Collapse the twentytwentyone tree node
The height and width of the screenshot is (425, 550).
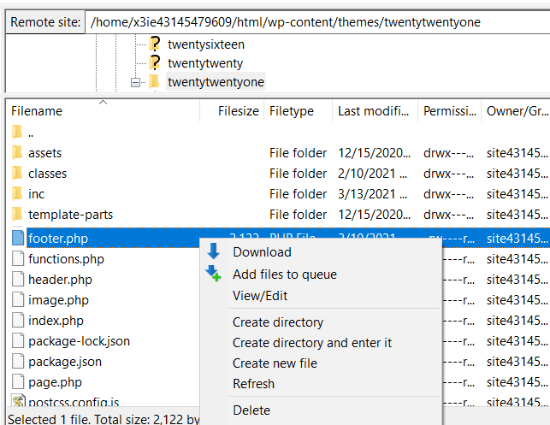(135, 82)
